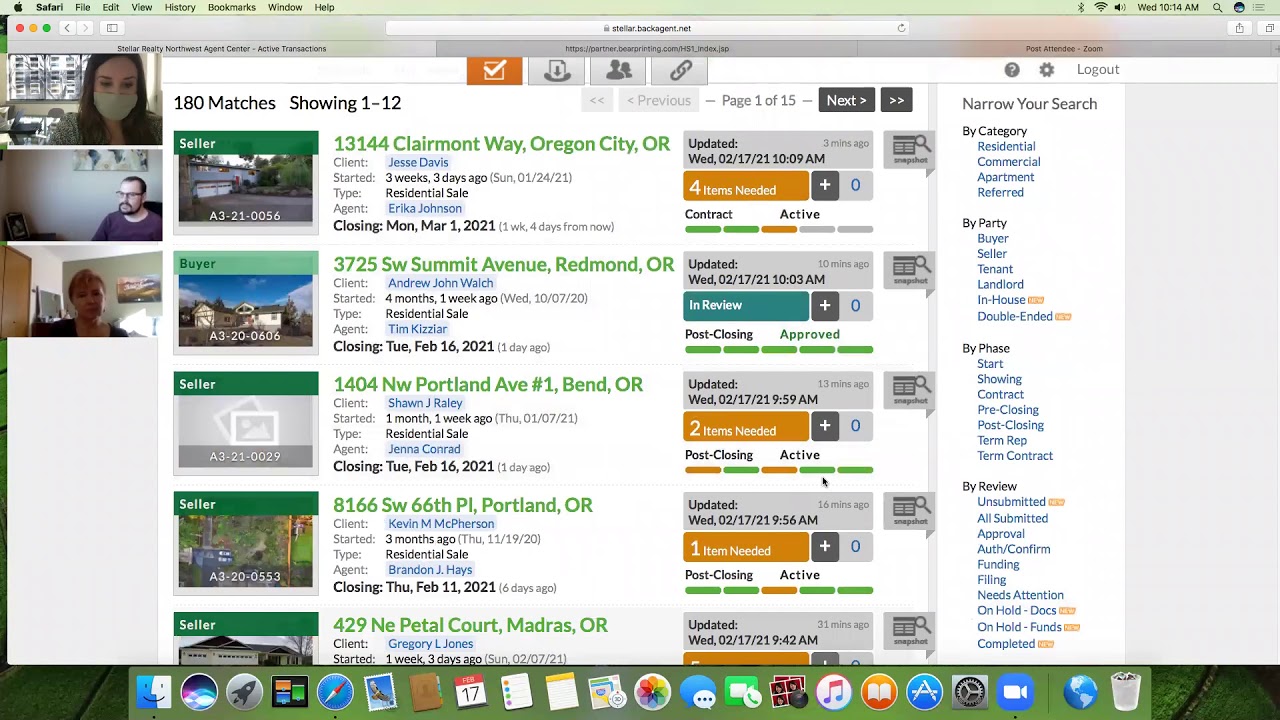Open Calendar app in the Dock
Viewport: 1280px width, 720px height.
click(470, 692)
